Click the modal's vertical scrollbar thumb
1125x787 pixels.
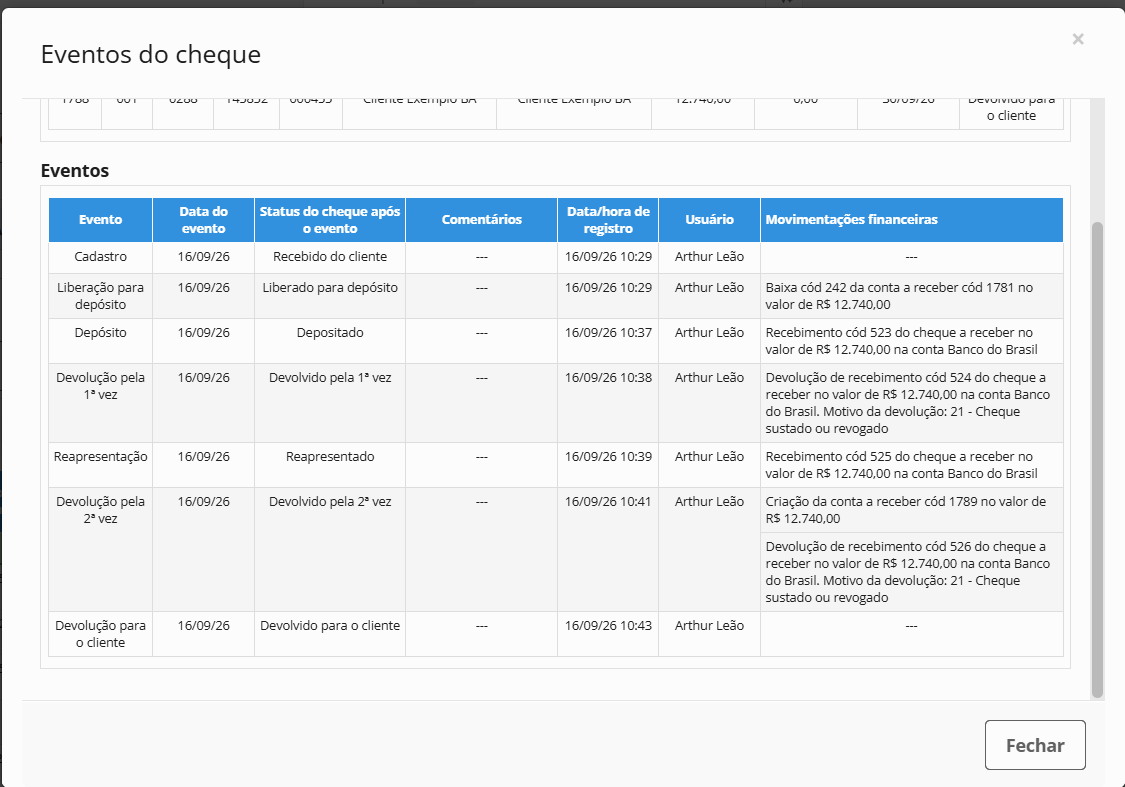point(1096,459)
